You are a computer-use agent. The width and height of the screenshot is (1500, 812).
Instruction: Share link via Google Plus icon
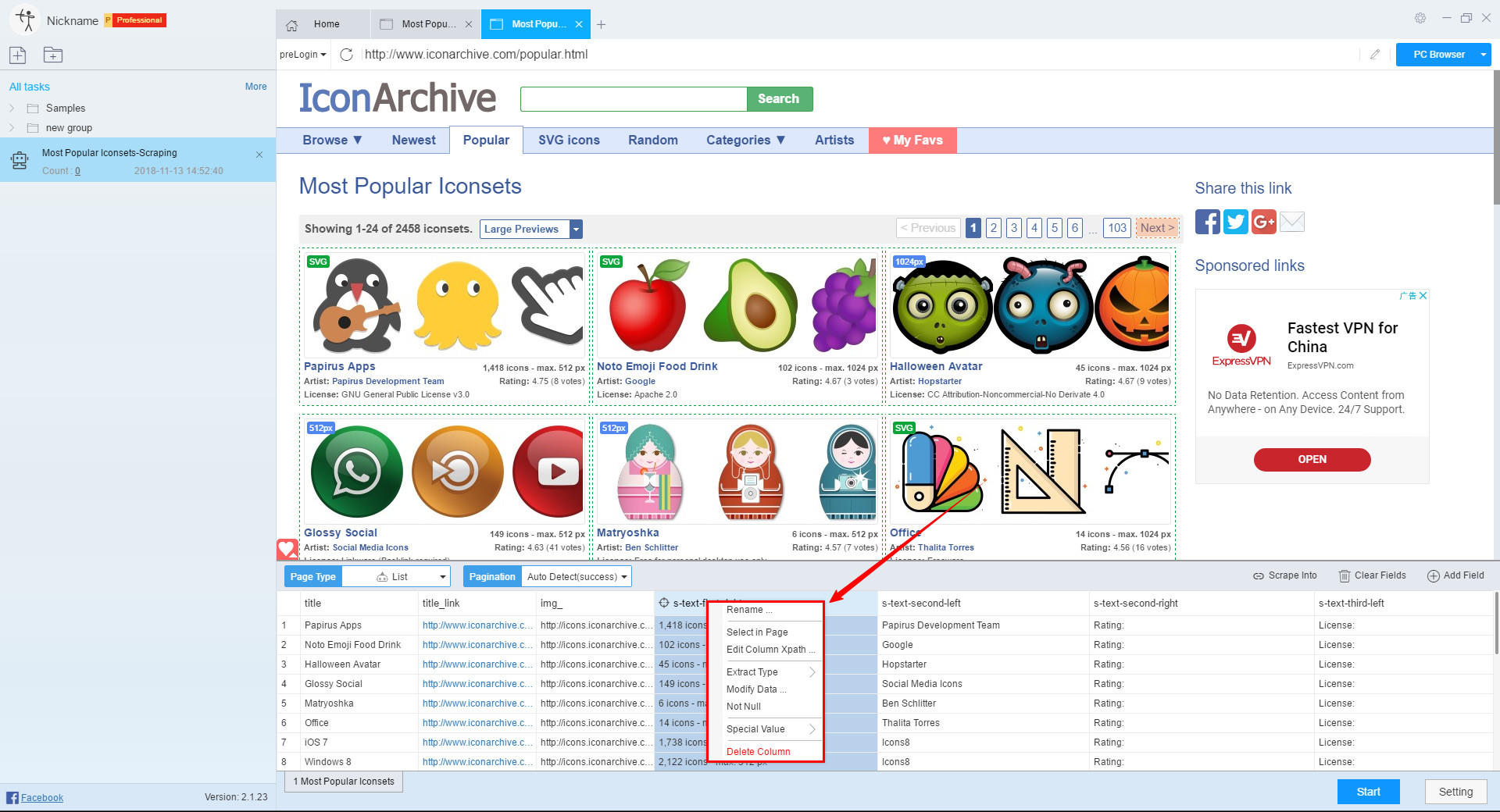(1263, 222)
